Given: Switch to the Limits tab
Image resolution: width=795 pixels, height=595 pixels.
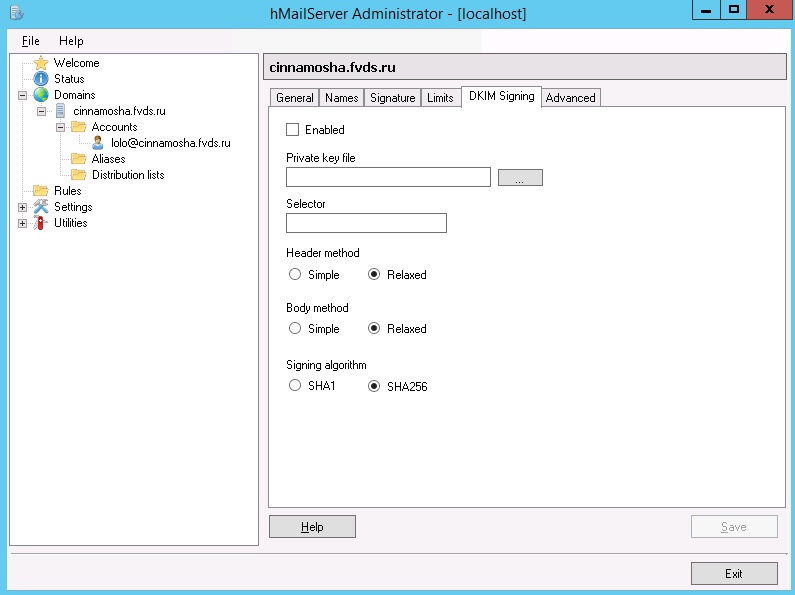Looking at the screenshot, I should click(x=440, y=98).
